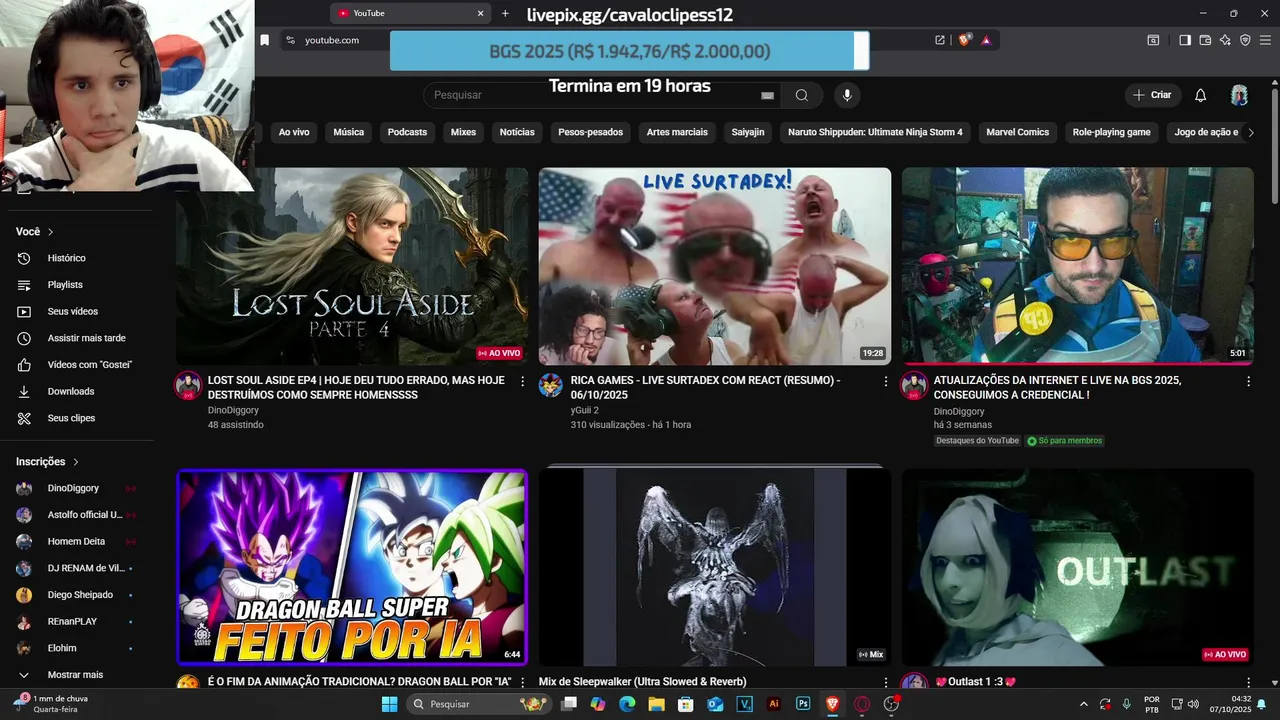Close the YouTube tab
Screen dimensions: 1280x720
[x=480, y=13]
